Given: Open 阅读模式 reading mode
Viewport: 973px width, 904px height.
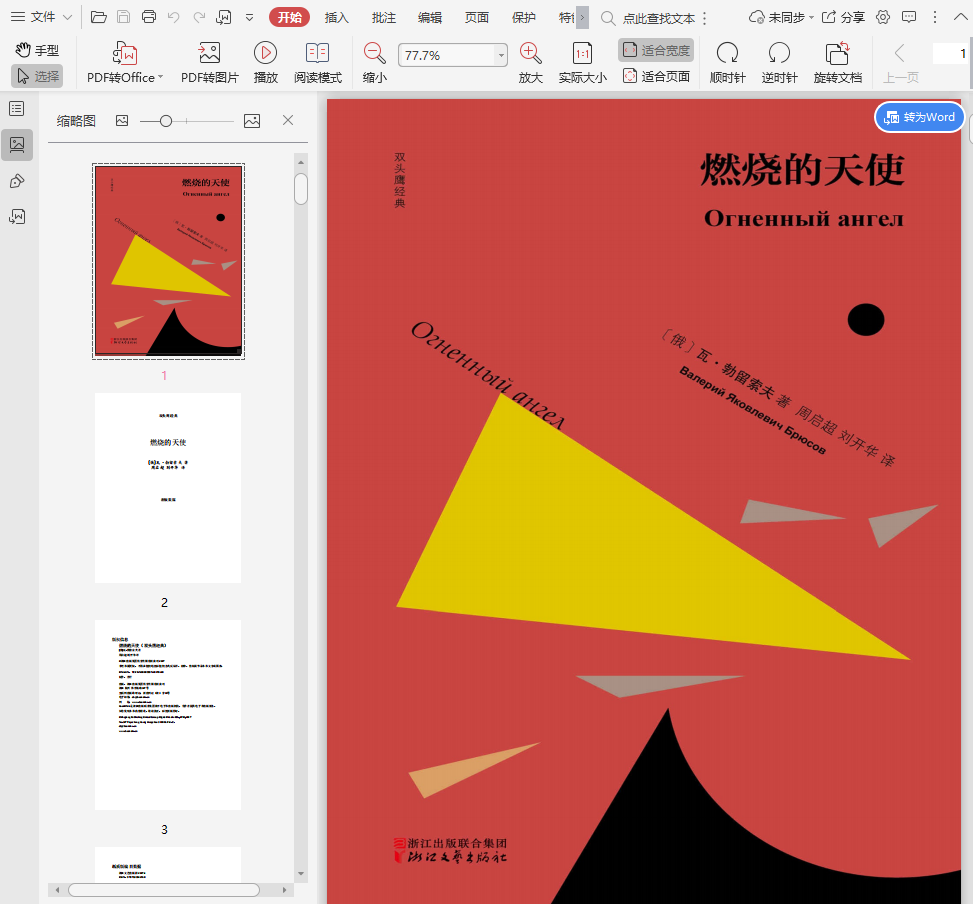Looking at the screenshot, I should click(x=317, y=55).
